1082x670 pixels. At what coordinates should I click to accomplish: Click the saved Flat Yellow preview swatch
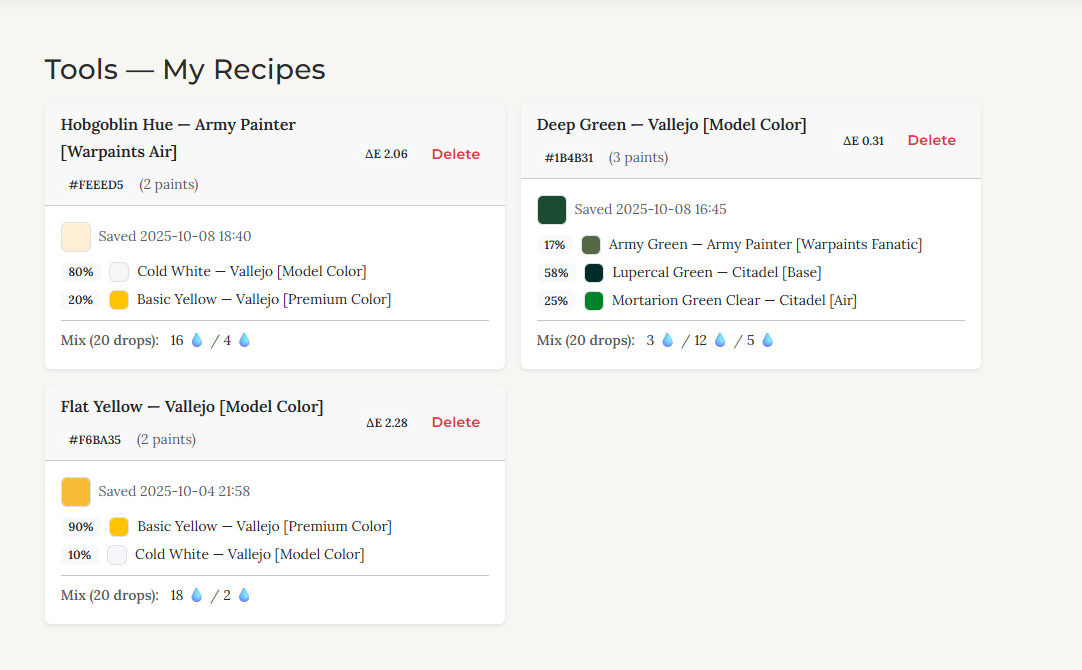[74, 491]
